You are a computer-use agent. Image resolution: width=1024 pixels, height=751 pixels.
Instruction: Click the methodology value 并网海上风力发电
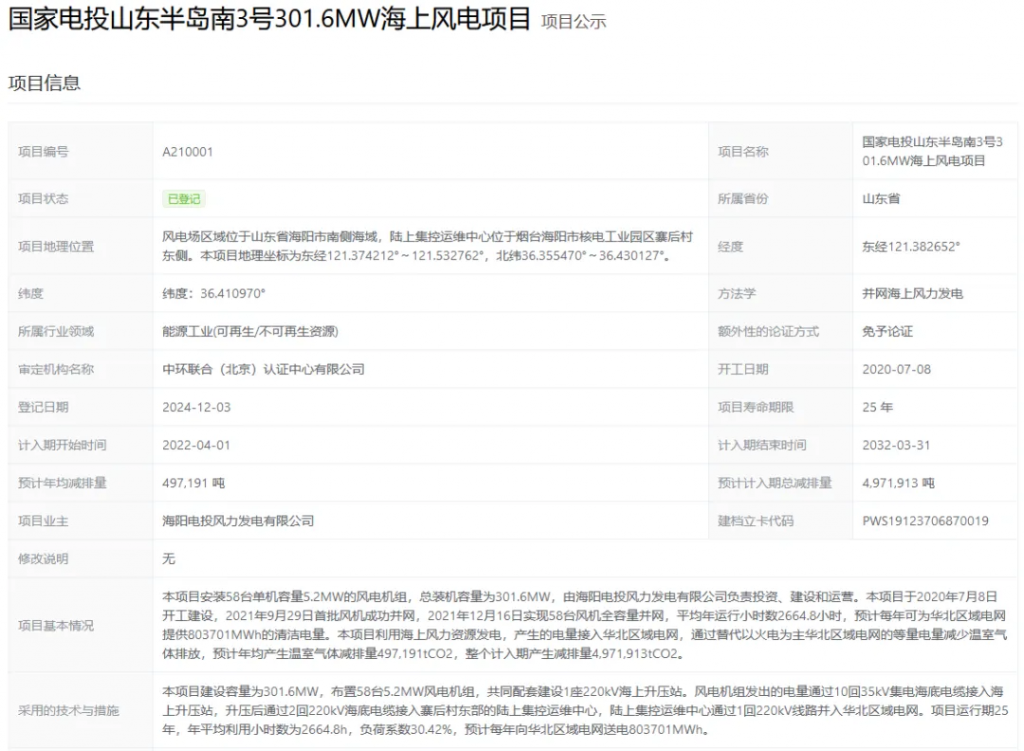pyautogui.click(x=912, y=294)
